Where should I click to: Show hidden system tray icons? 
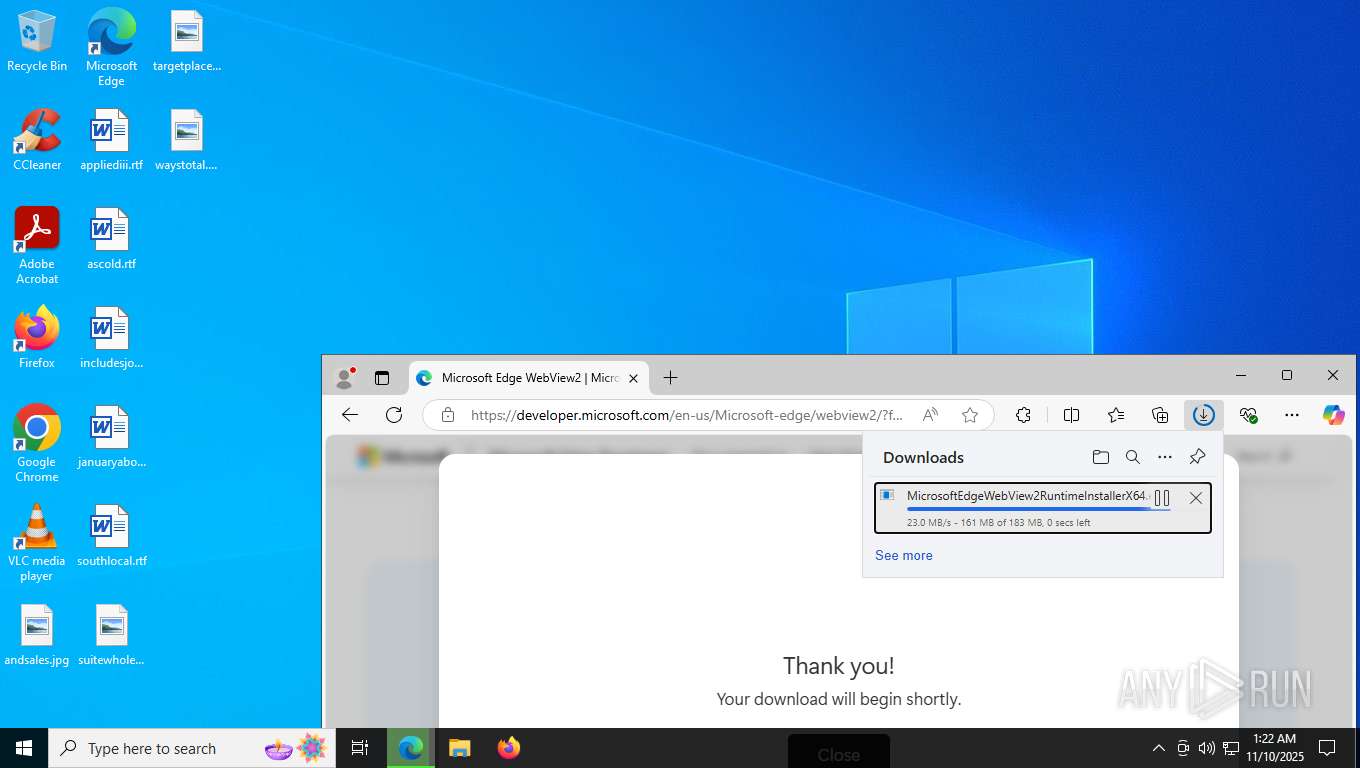pos(1158,748)
